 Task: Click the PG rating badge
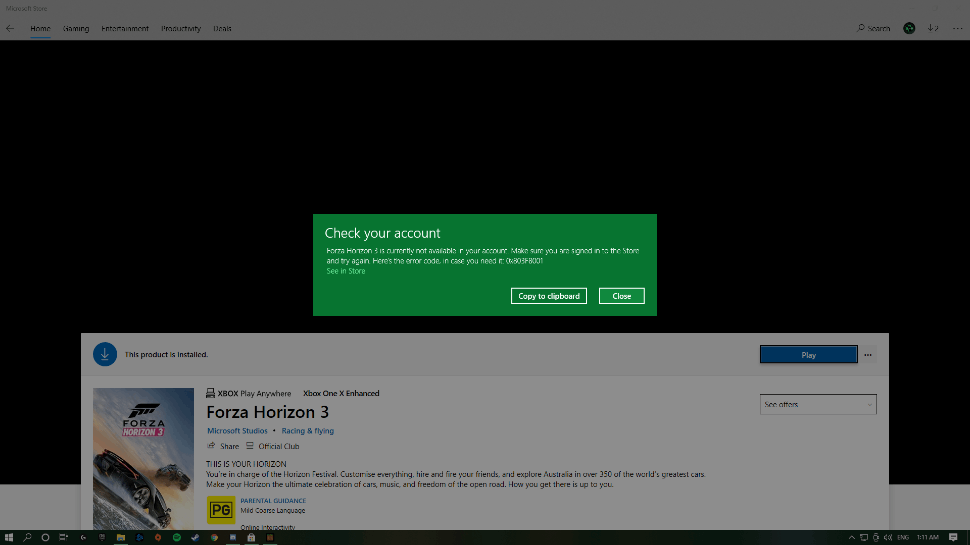tap(221, 510)
